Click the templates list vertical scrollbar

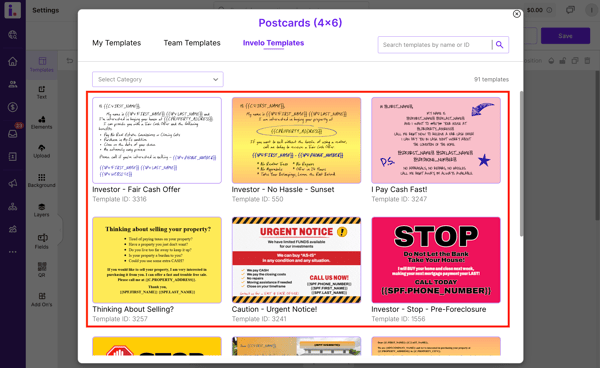(521, 164)
